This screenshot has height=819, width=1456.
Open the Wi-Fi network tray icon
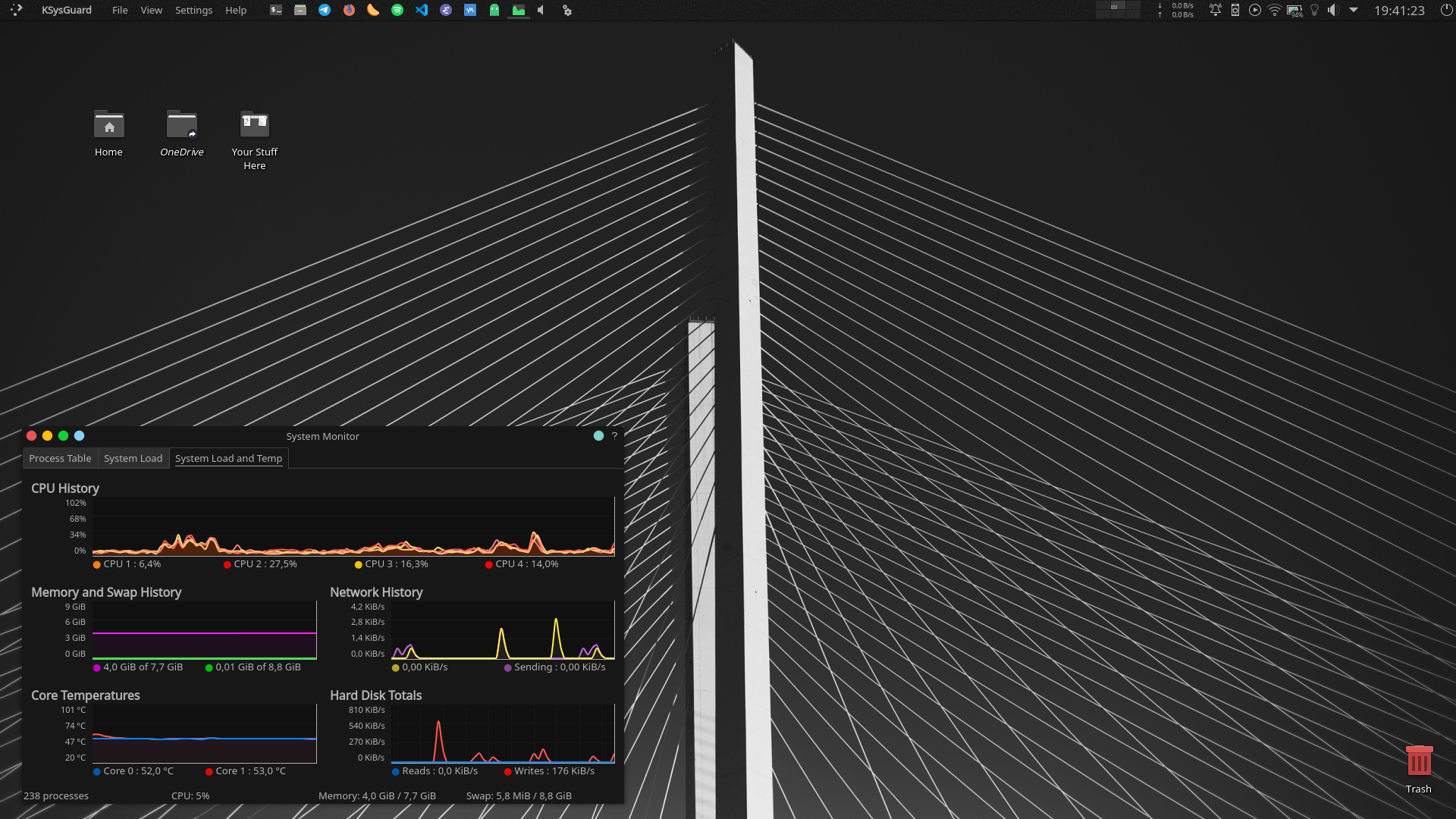pyautogui.click(x=1275, y=10)
